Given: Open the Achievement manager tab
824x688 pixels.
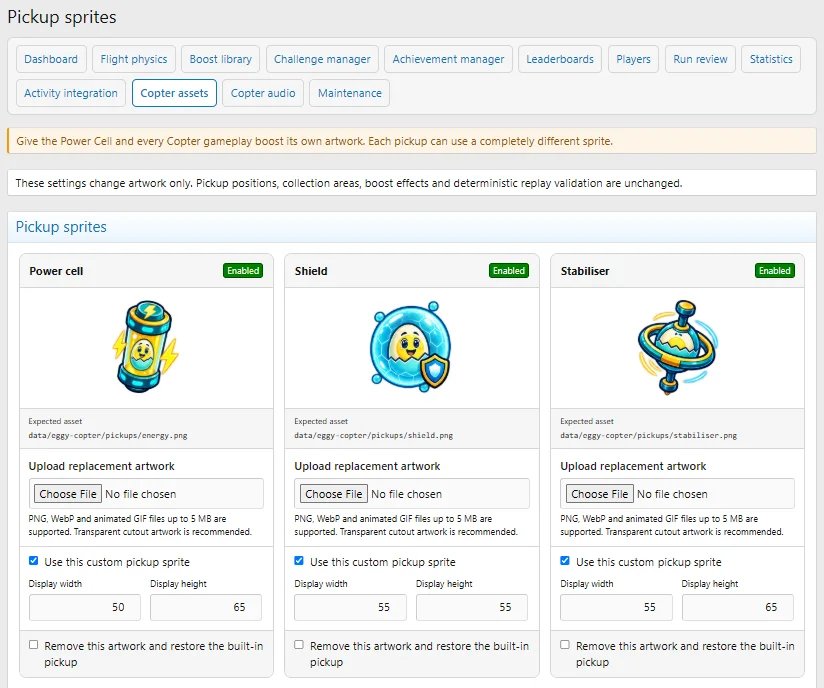Looking at the screenshot, I should (448, 59).
